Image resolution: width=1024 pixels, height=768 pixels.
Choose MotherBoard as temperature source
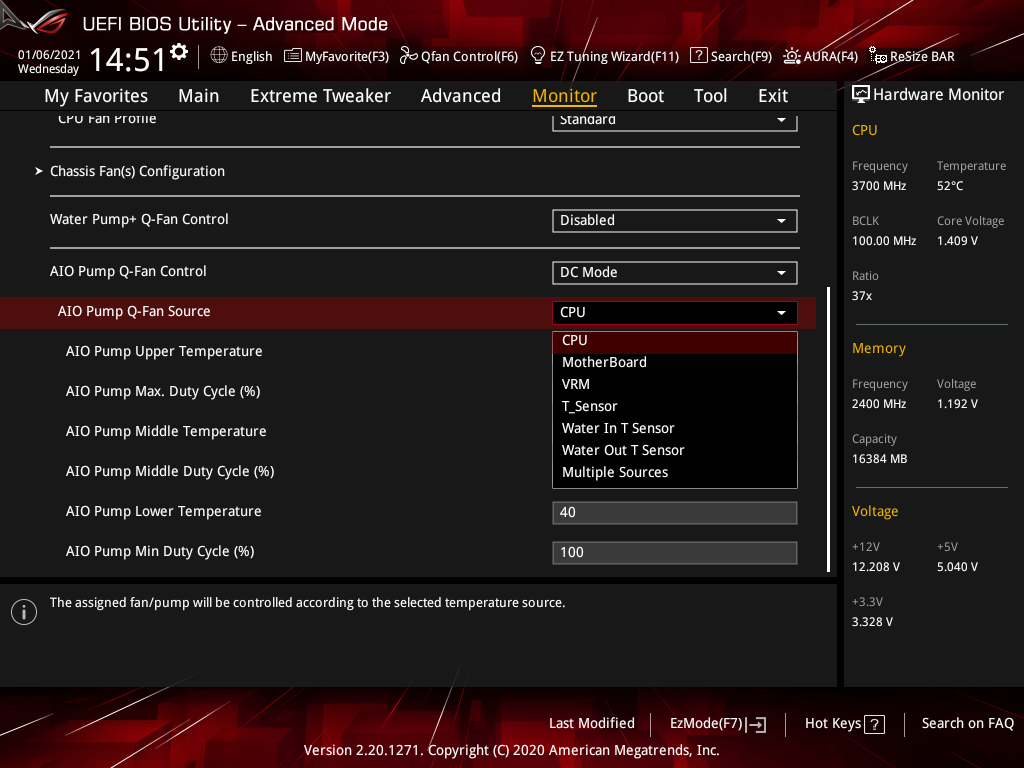(x=675, y=362)
